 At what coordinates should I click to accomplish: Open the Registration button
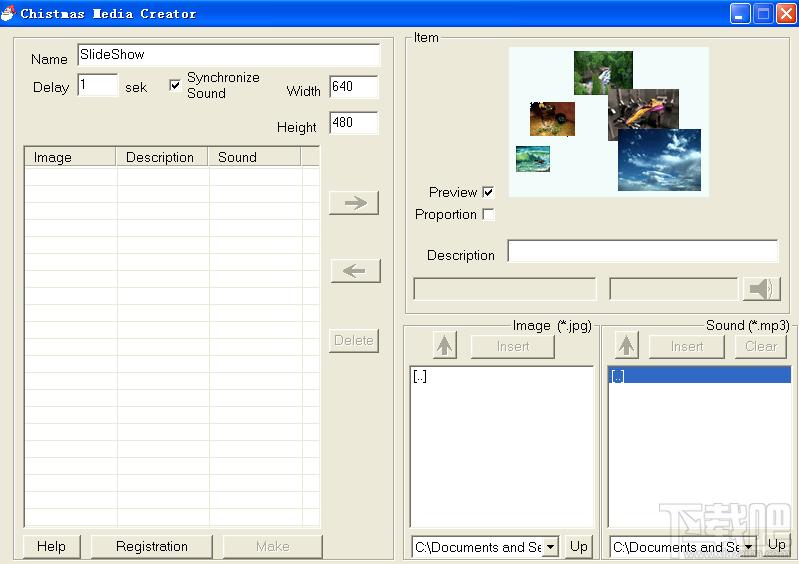(152, 547)
